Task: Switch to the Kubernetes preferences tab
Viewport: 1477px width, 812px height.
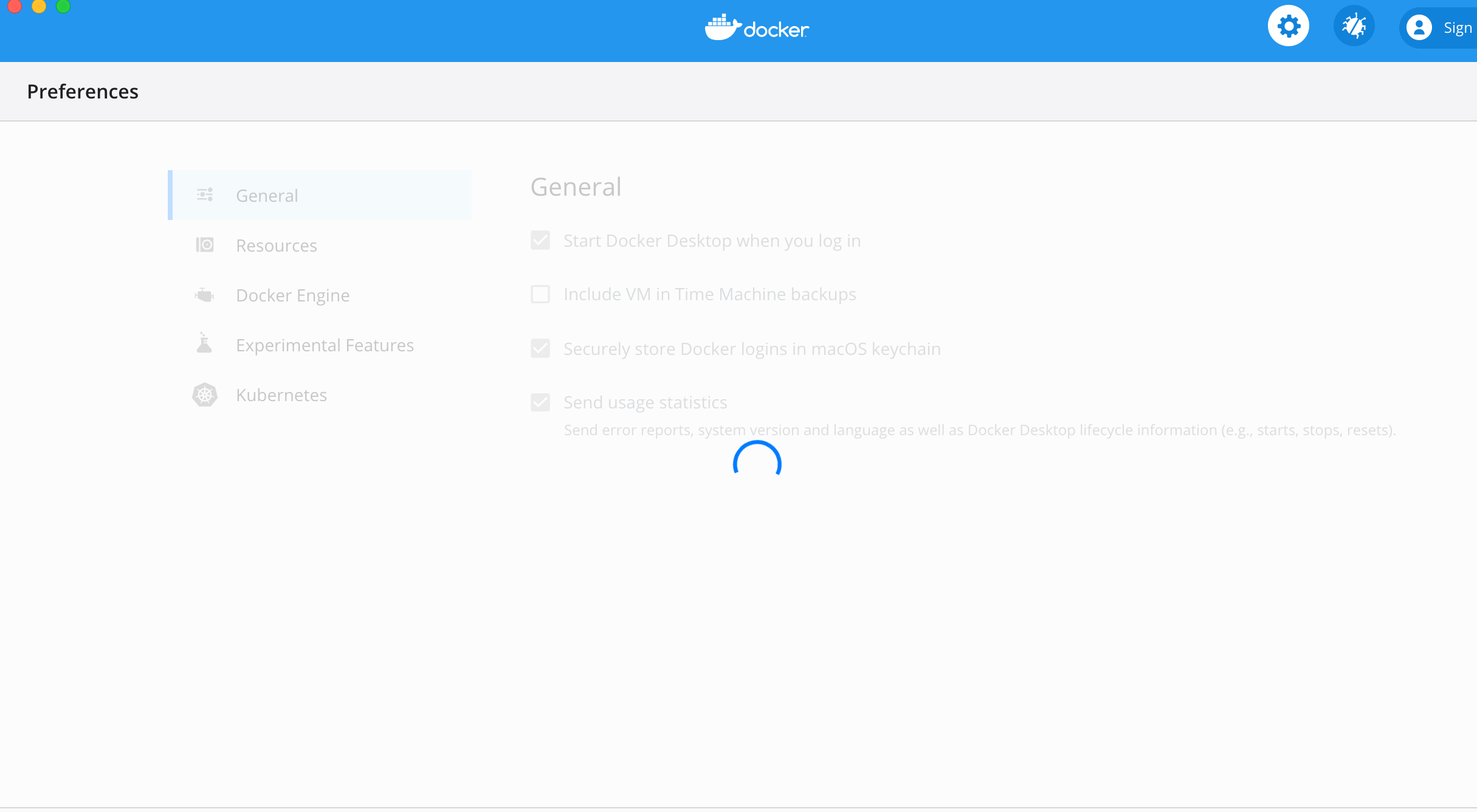Action: click(x=281, y=394)
